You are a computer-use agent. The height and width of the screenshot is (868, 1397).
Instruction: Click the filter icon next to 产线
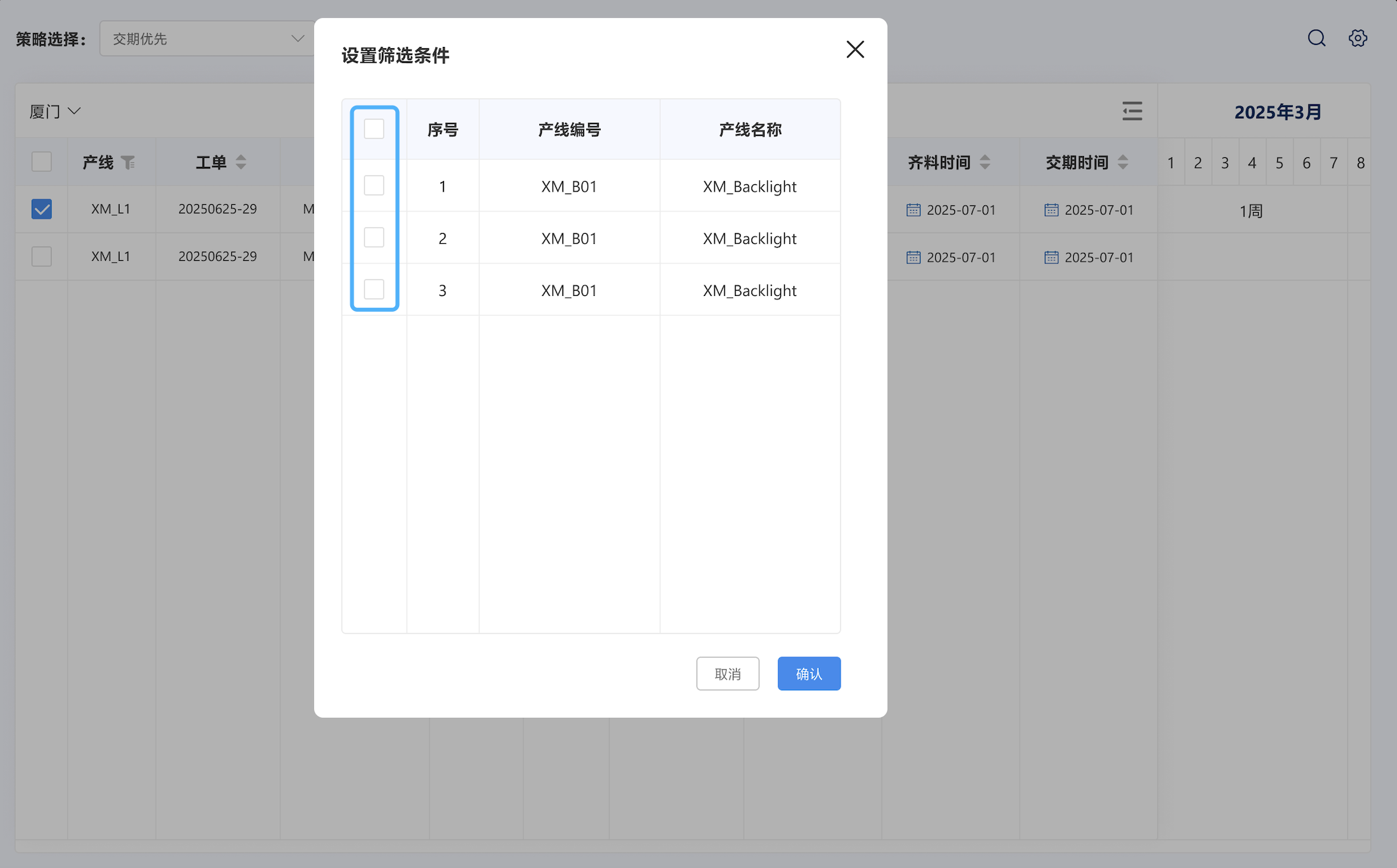(x=128, y=163)
